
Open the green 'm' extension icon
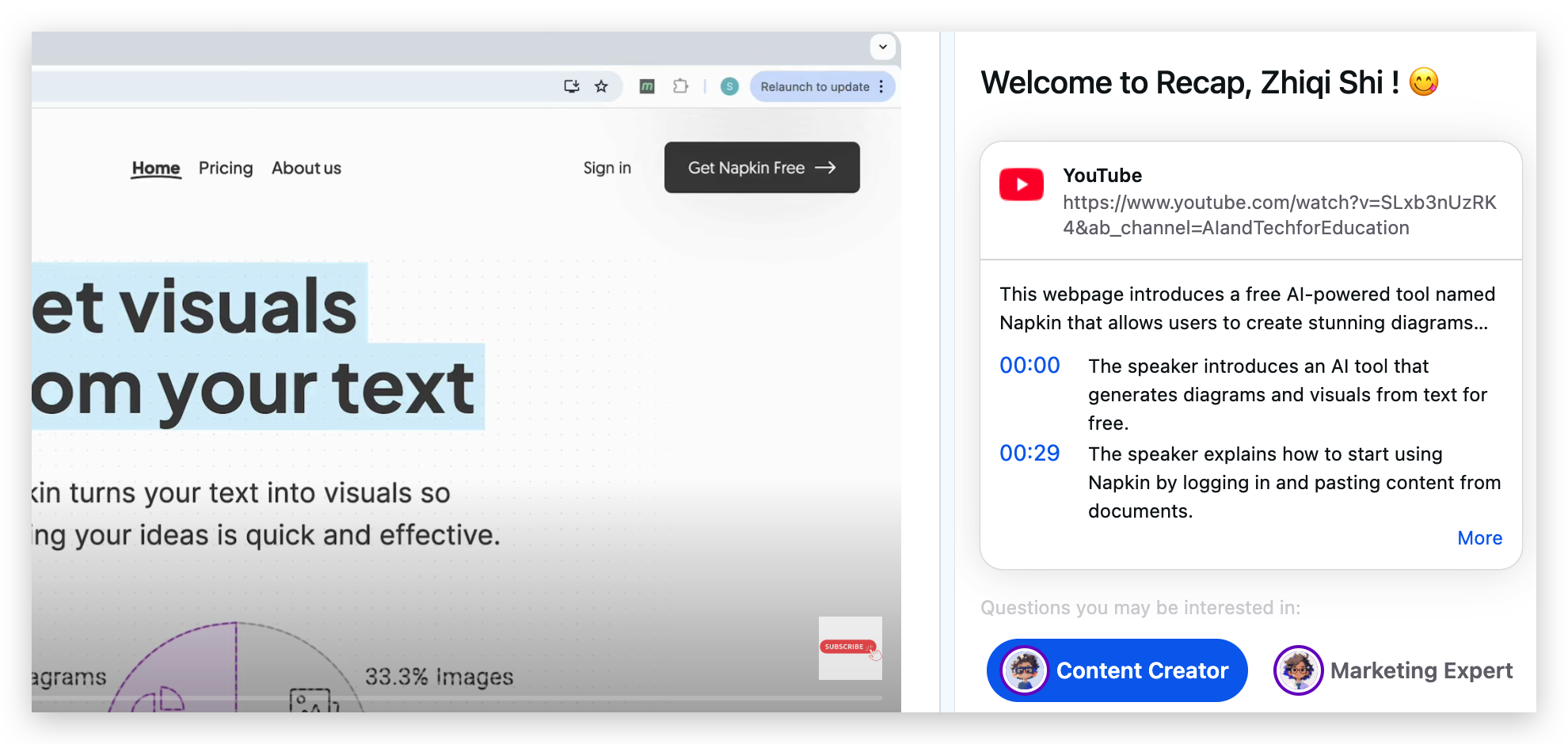[x=647, y=86]
